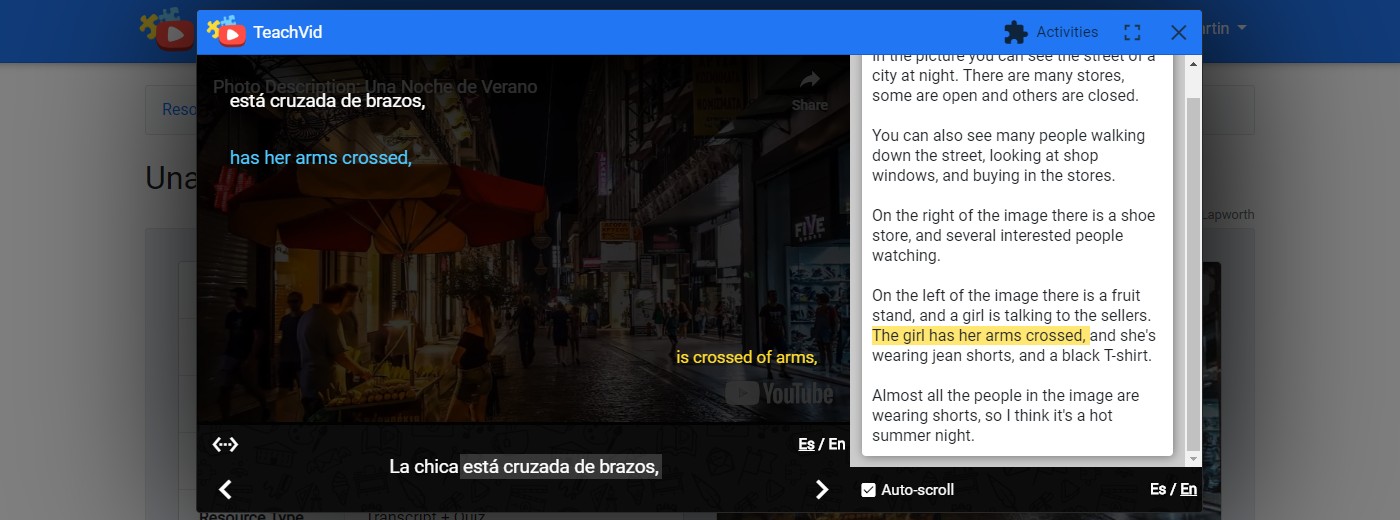Uncheck the Auto-scroll checkbox

coord(868,490)
